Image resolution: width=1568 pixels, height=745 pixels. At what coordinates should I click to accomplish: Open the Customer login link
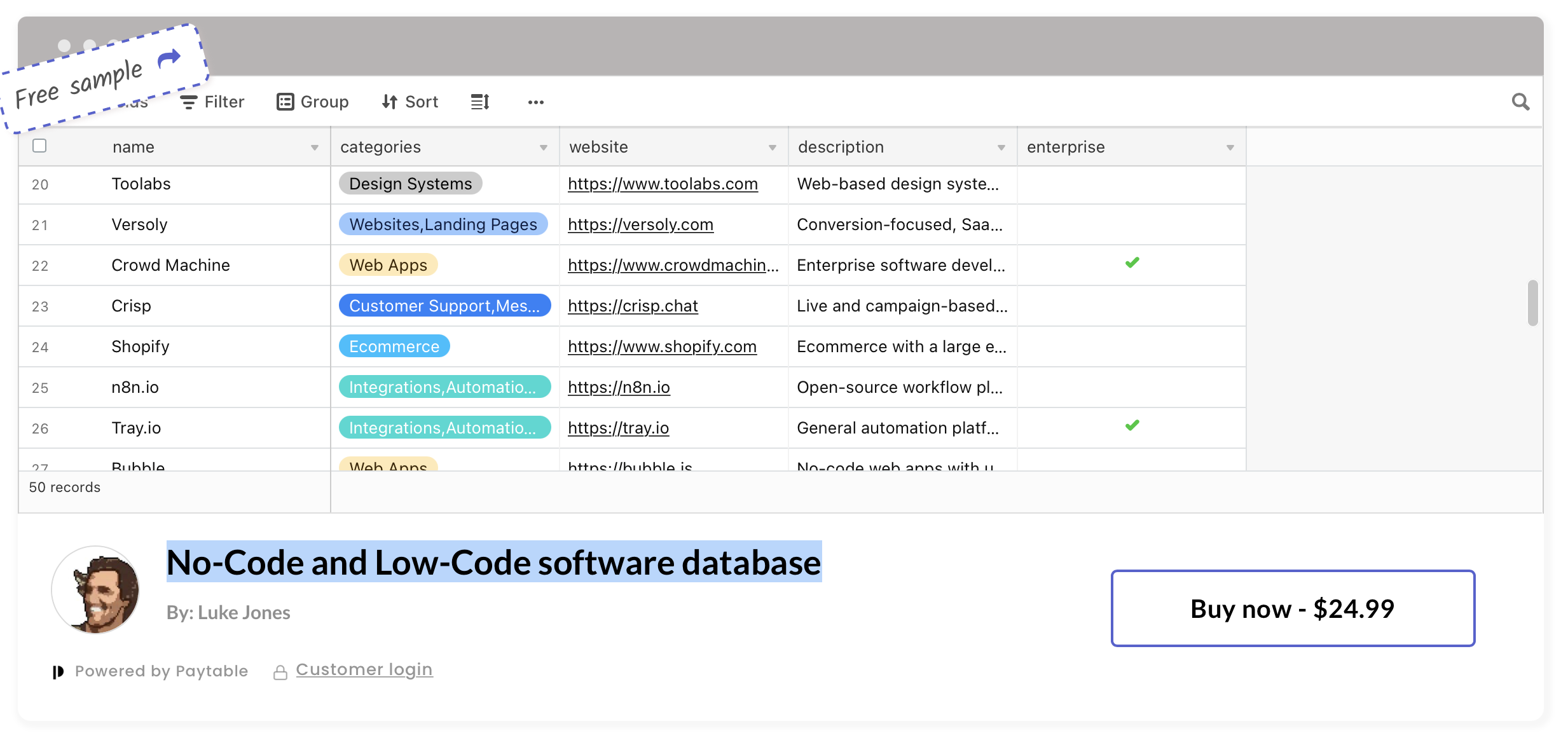[x=364, y=669]
